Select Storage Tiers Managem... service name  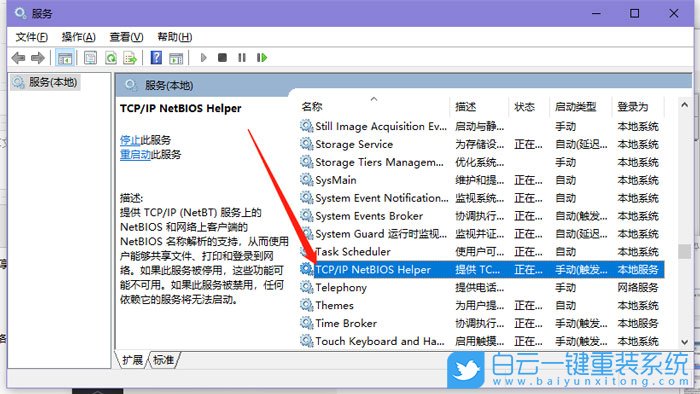tap(379, 162)
